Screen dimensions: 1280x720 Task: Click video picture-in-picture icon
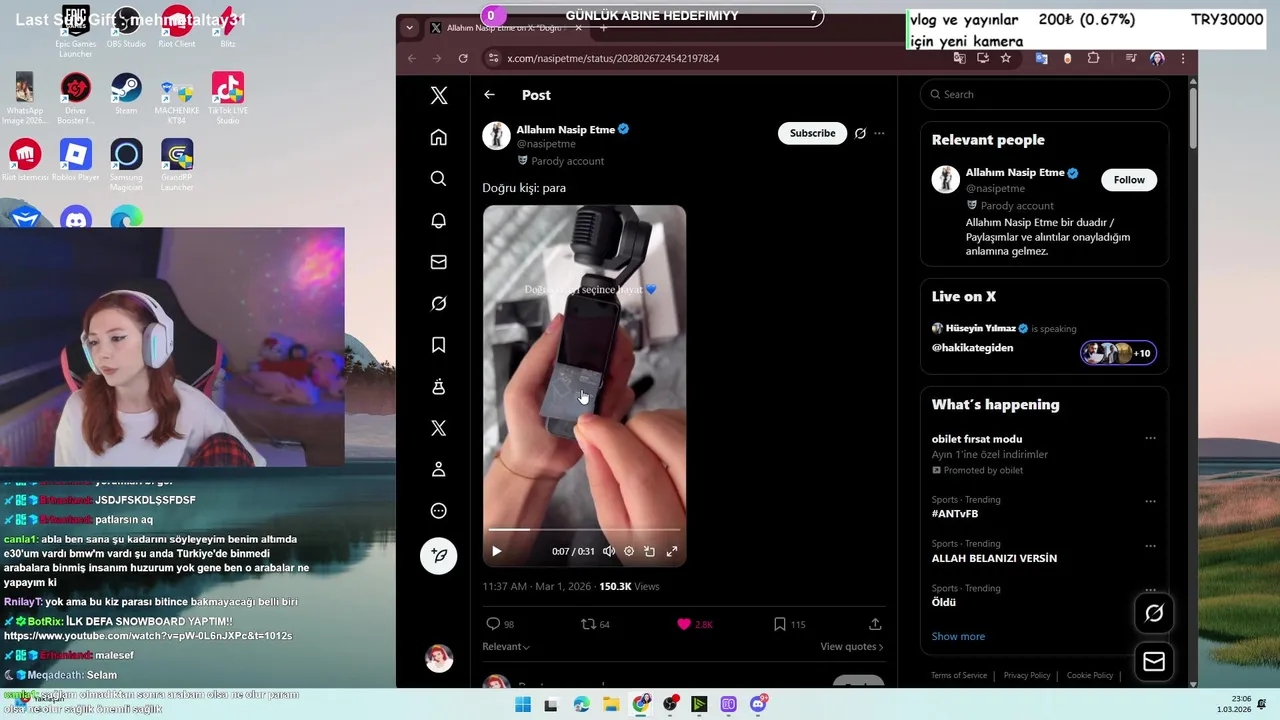pyautogui.click(x=649, y=551)
